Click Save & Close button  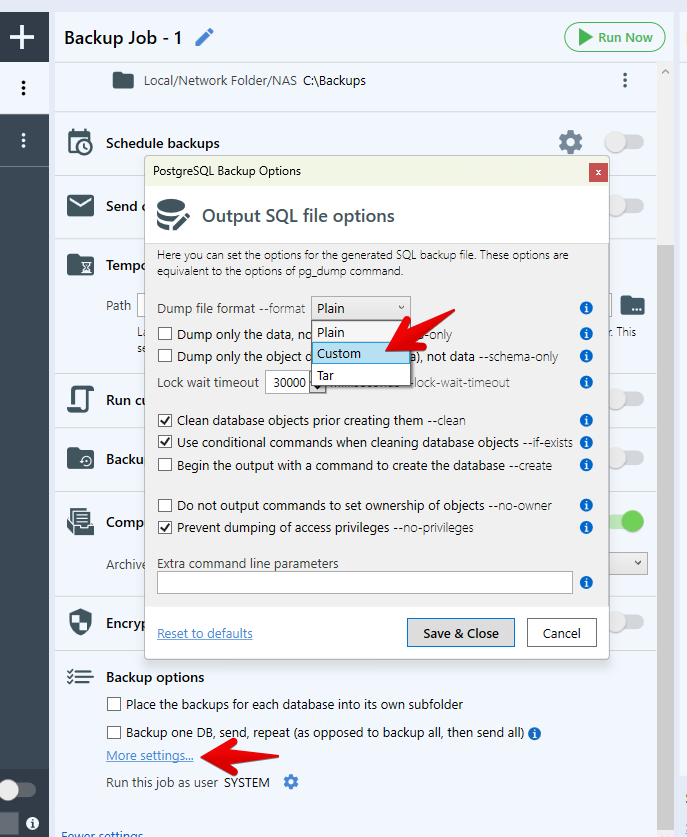point(460,633)
